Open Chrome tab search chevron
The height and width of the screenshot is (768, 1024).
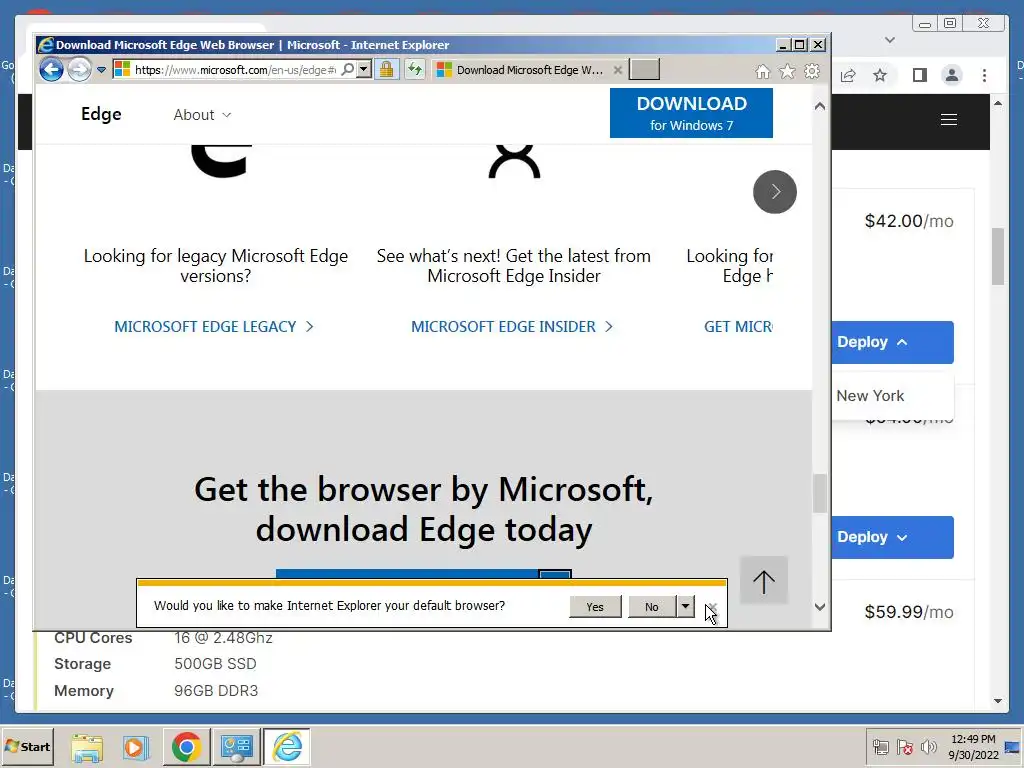pos(889,40)
